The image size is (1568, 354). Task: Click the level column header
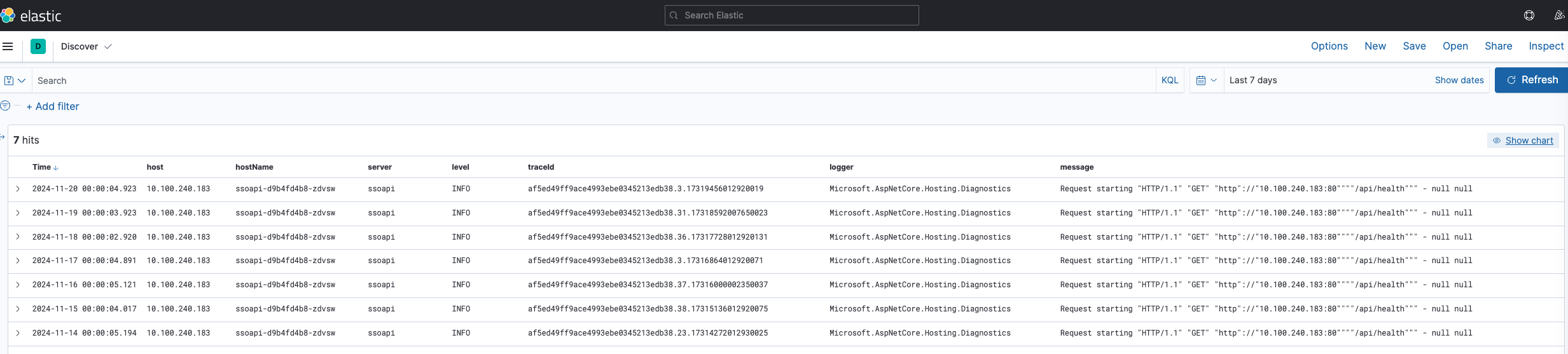461,167
